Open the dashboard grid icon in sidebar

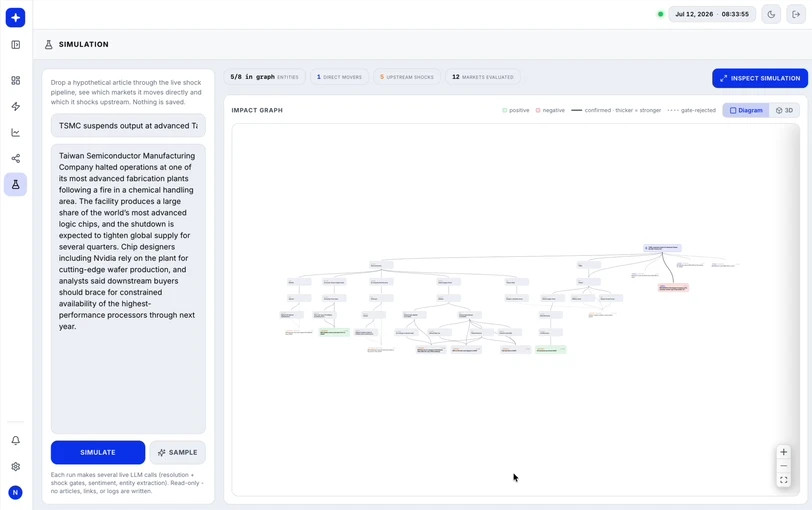[16, 80]
